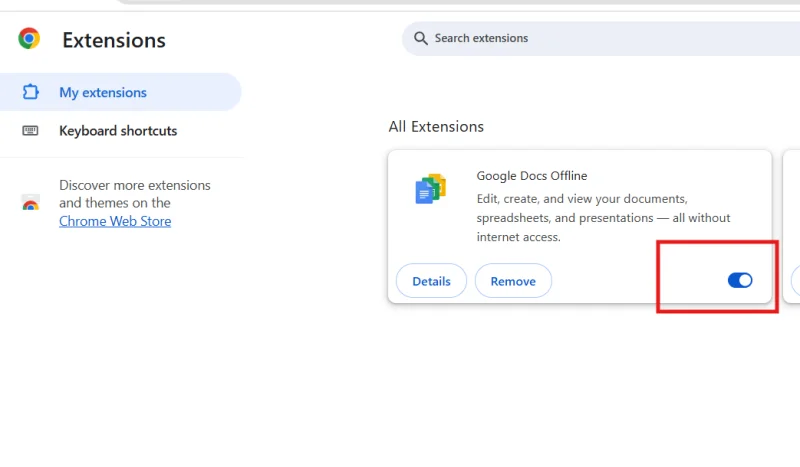Disable the Google Docs Offline toggle
This screenshot has width=800, height=467.
point(740,280)
